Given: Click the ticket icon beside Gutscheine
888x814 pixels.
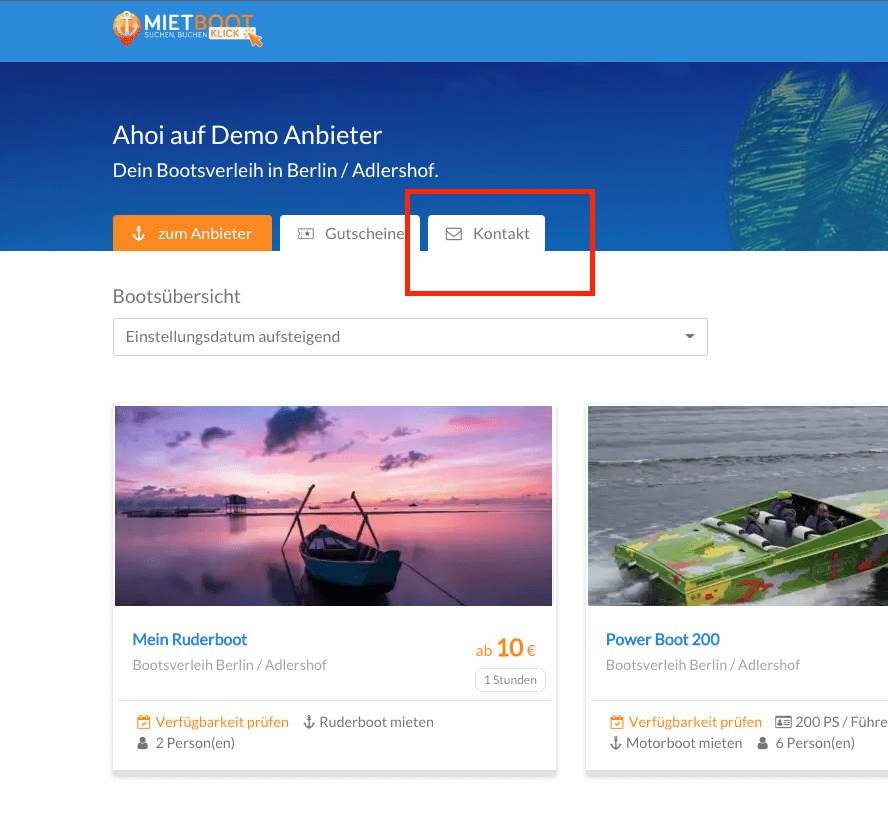Looking at the screenshot, I should pos(306,234).
